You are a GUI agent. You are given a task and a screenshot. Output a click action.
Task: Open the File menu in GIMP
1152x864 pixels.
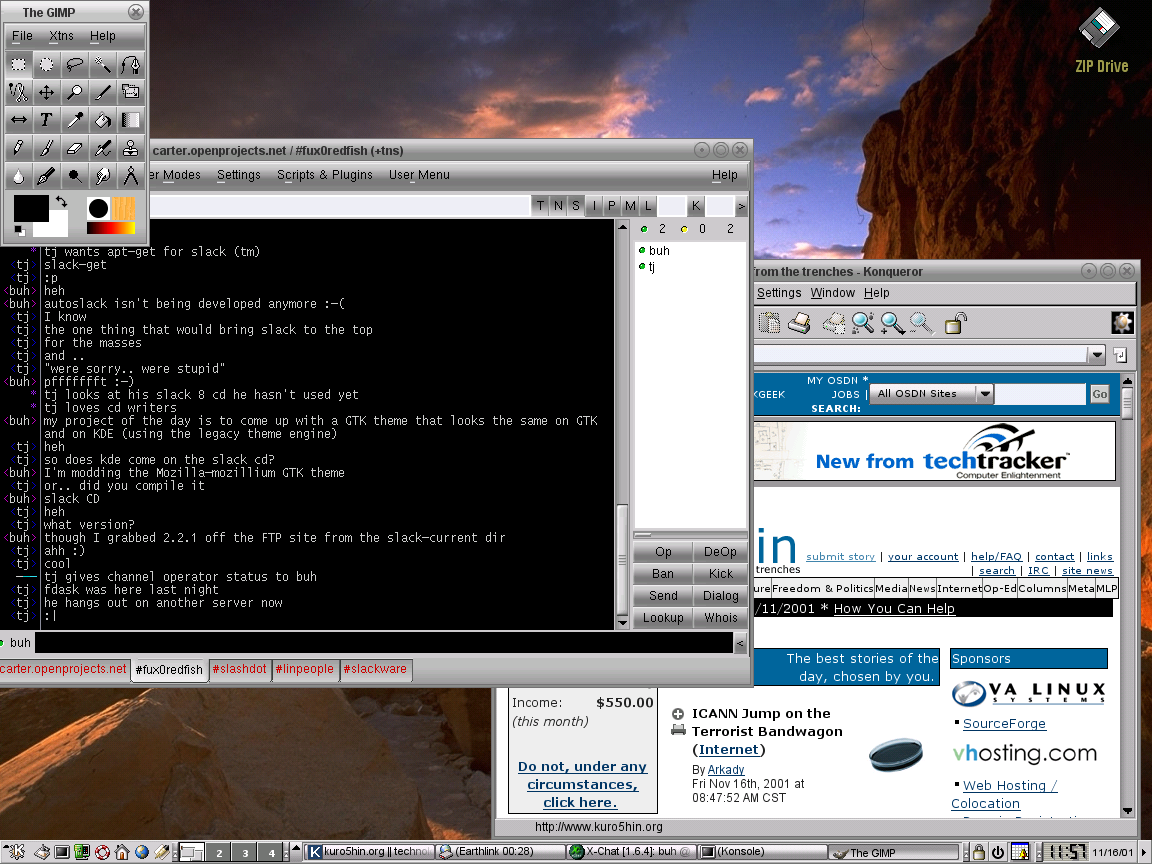point(22,35)
